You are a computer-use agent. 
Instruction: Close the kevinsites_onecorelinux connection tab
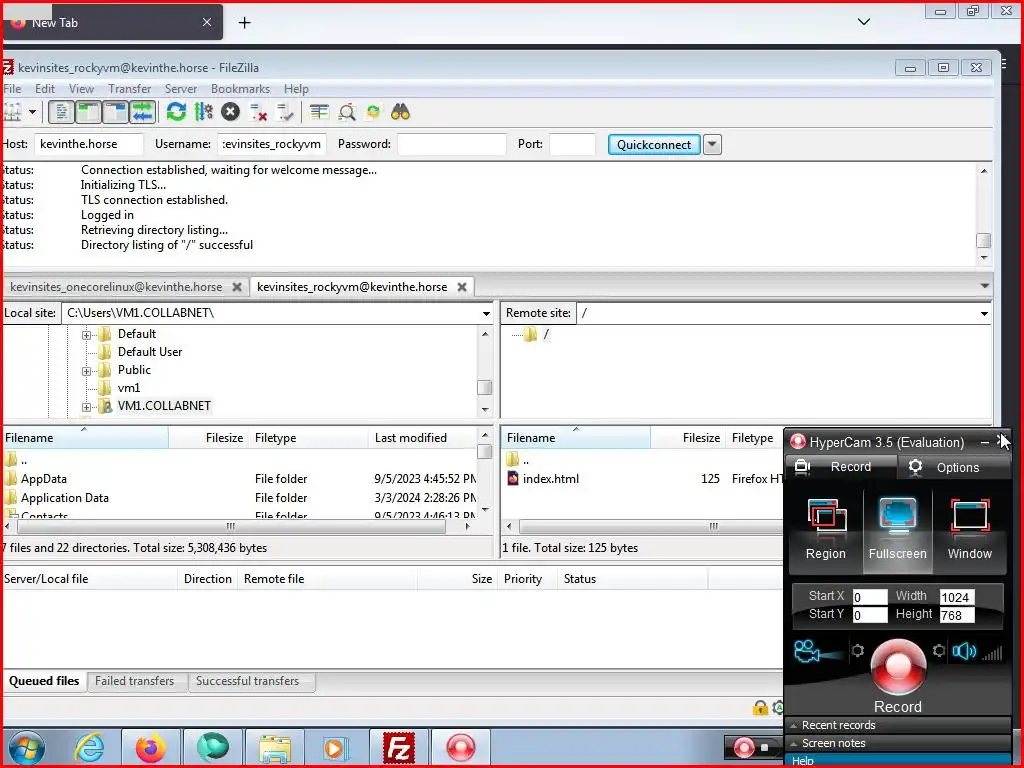[237, 287]
